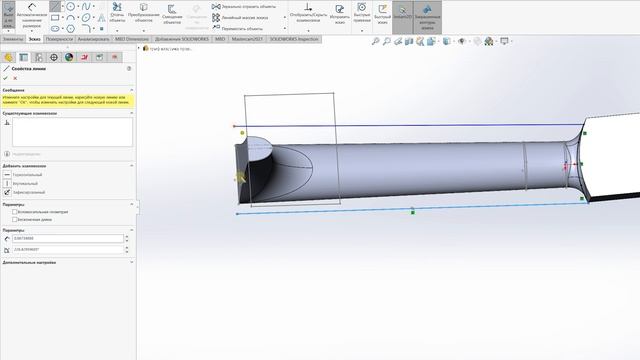Switch to the Эскиз (Sketch) tab
Viewport: 640px width, 360px height.
(34, 39)
